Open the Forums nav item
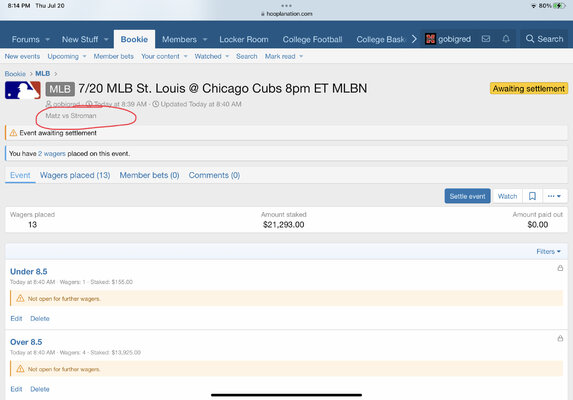Viewport: 573px width, 400px height. point(26,39)
